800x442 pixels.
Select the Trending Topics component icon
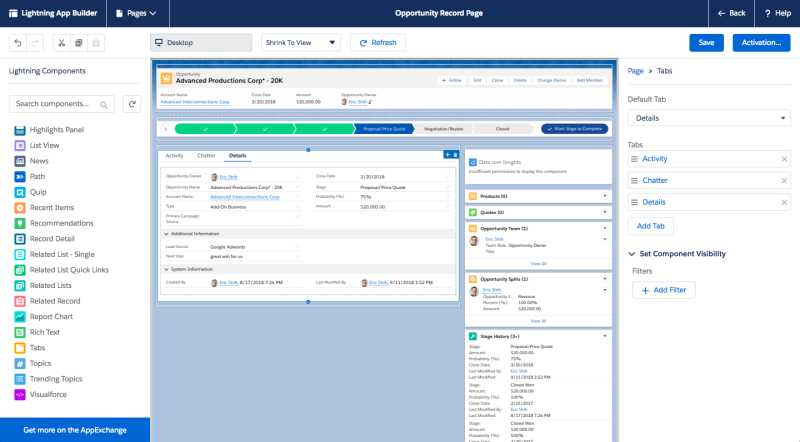(20, 379)
